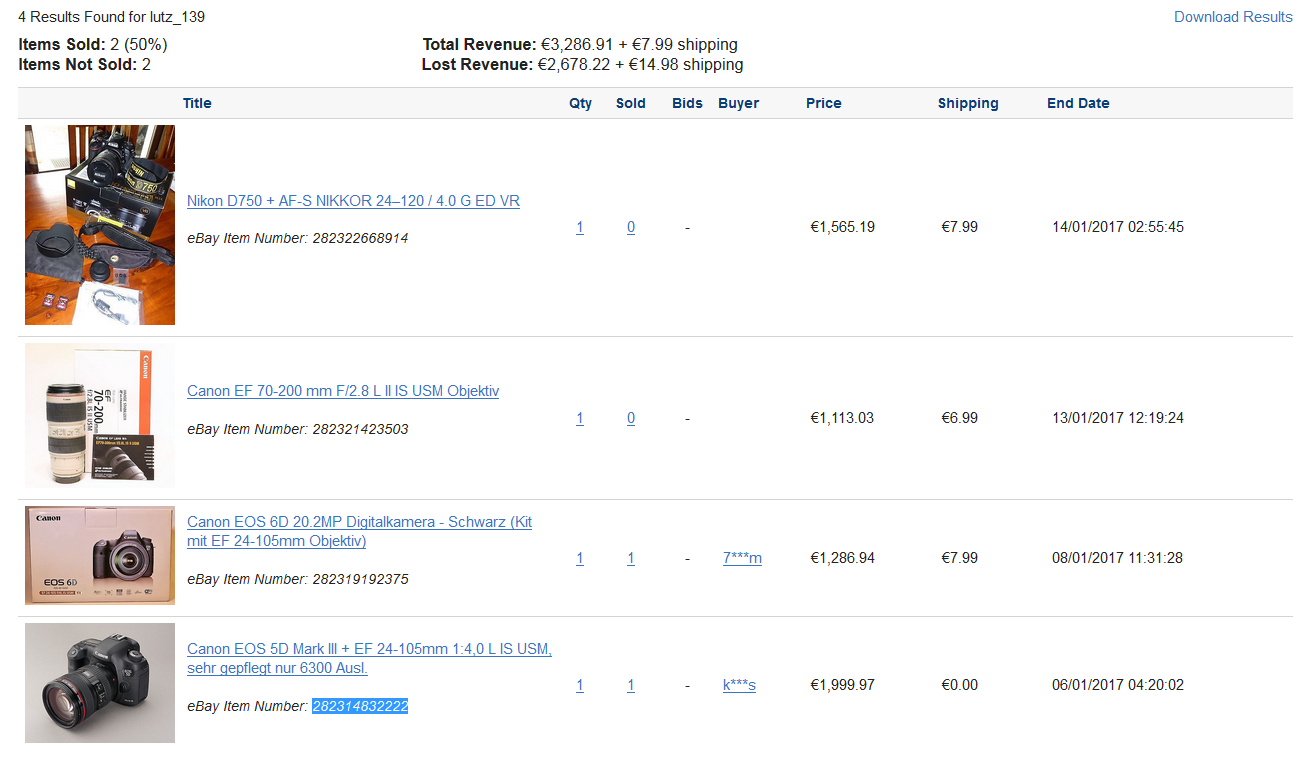Sort by the Bids column header
This screenshot has width=1316, height=757.
point(687,103)
